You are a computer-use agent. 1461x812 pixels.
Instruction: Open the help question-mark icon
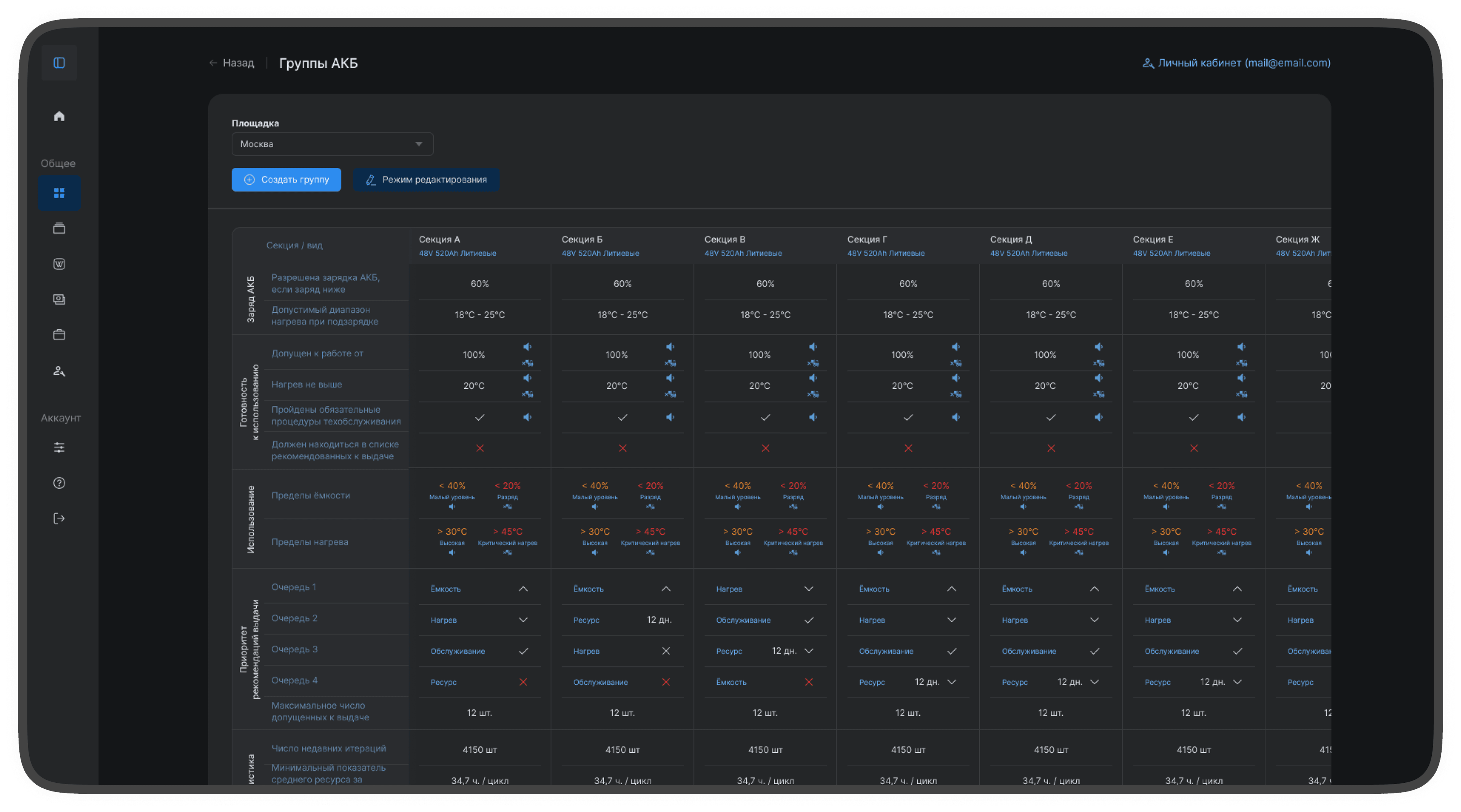[x=59, y=483]
